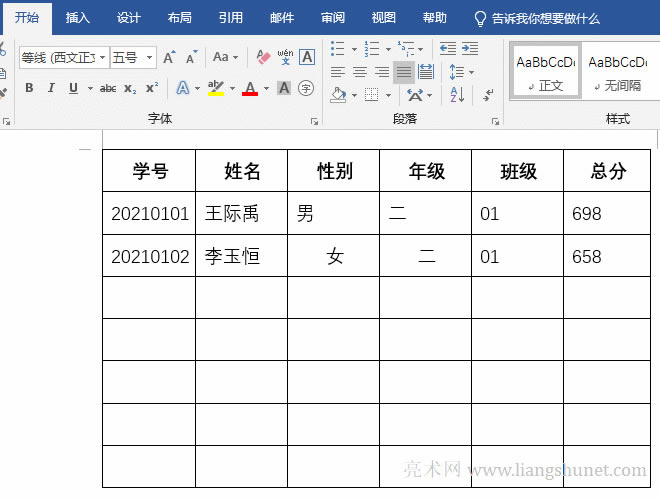Viewport: 660px width, 500px height.
Task: Apply strikethrough (abc) formatting
Action: 108,88
